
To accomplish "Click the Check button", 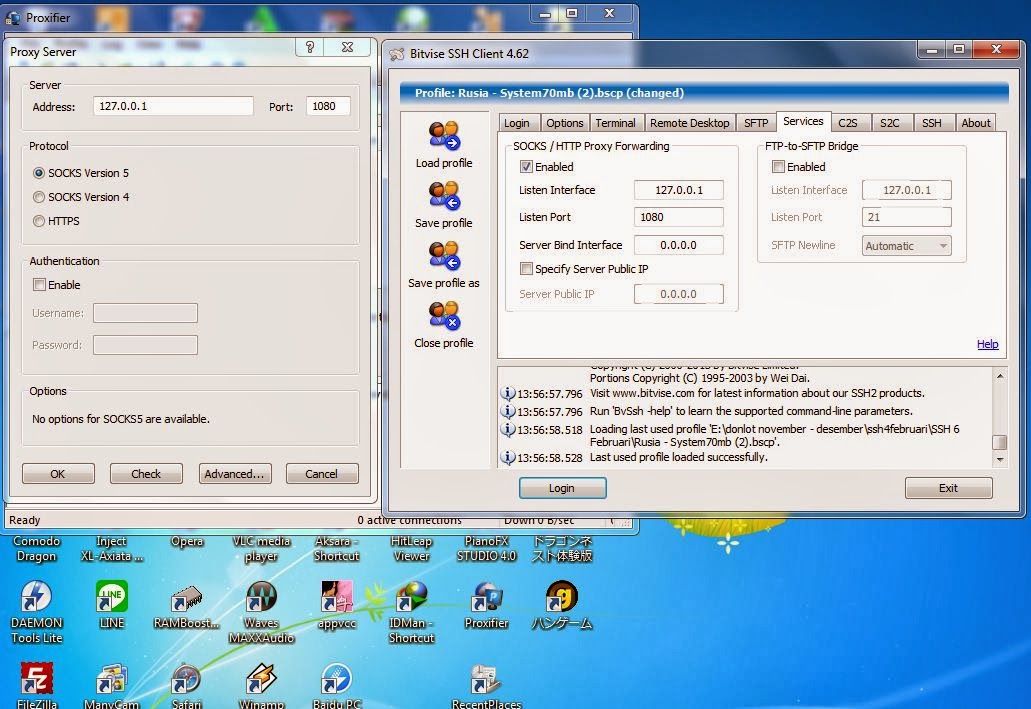I will tap(146, 474).
